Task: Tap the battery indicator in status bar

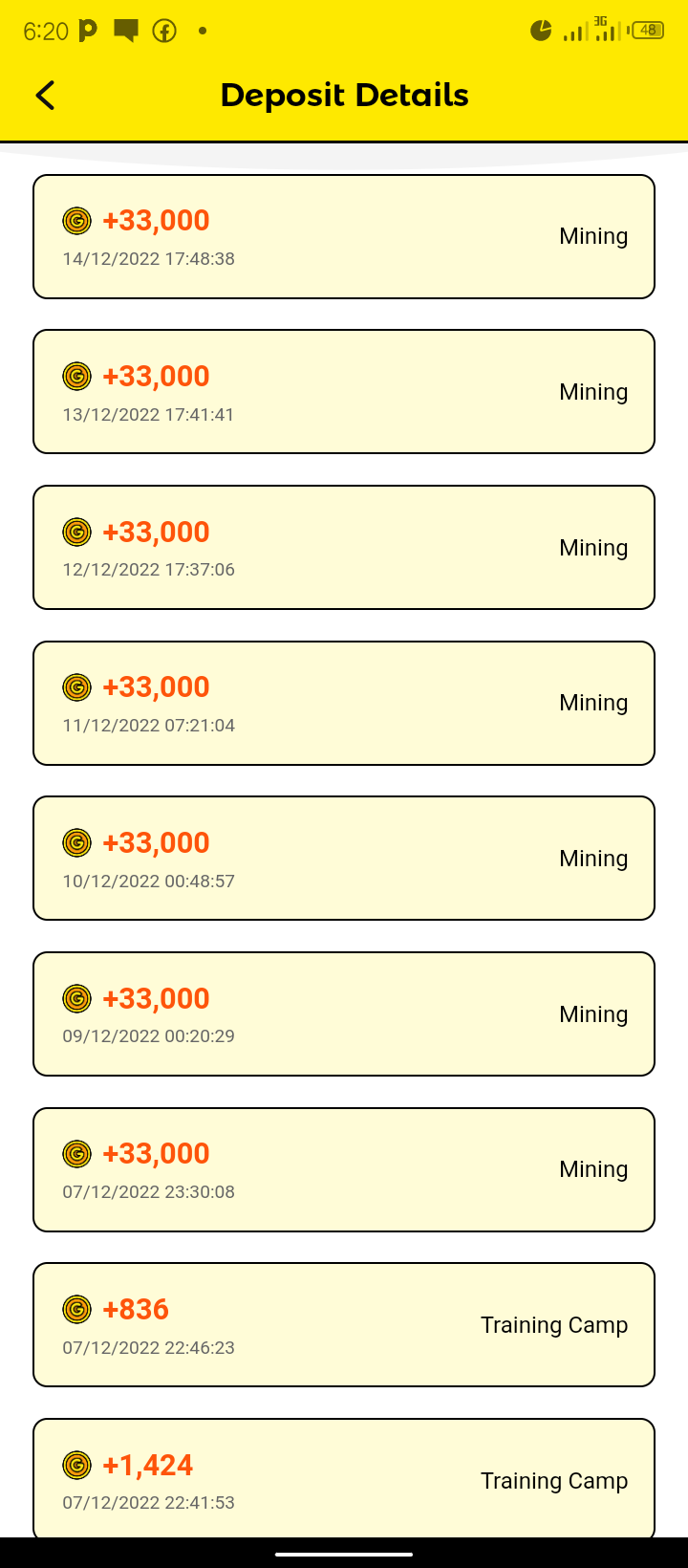Action: (649, 31)
